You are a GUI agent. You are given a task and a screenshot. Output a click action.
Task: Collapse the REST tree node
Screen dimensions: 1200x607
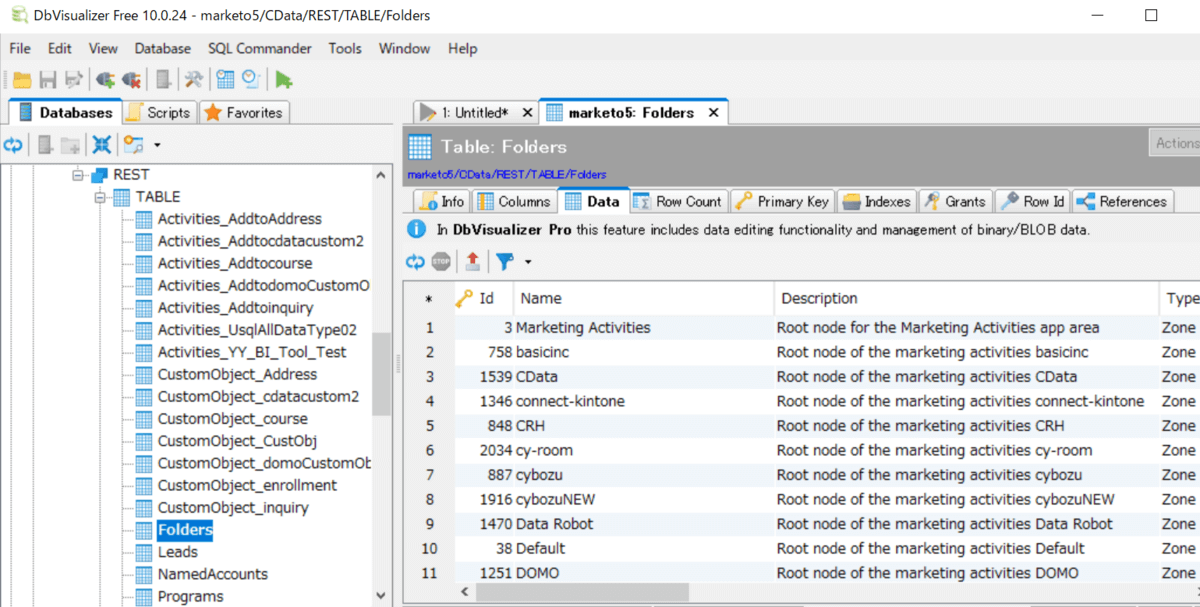click(x=79, y=175)
